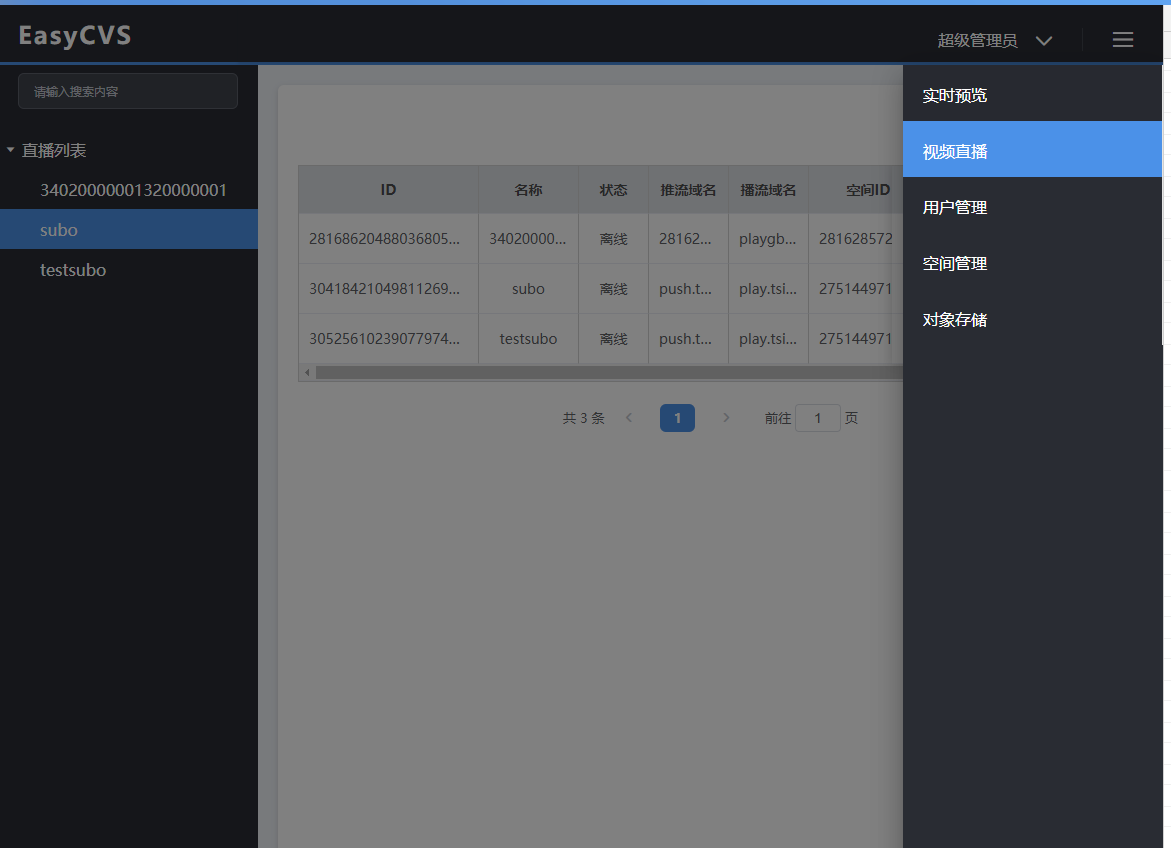
Task: Select 34020000001320000001 in the live list
Action: pyautogui.click(x=128, y=190)
